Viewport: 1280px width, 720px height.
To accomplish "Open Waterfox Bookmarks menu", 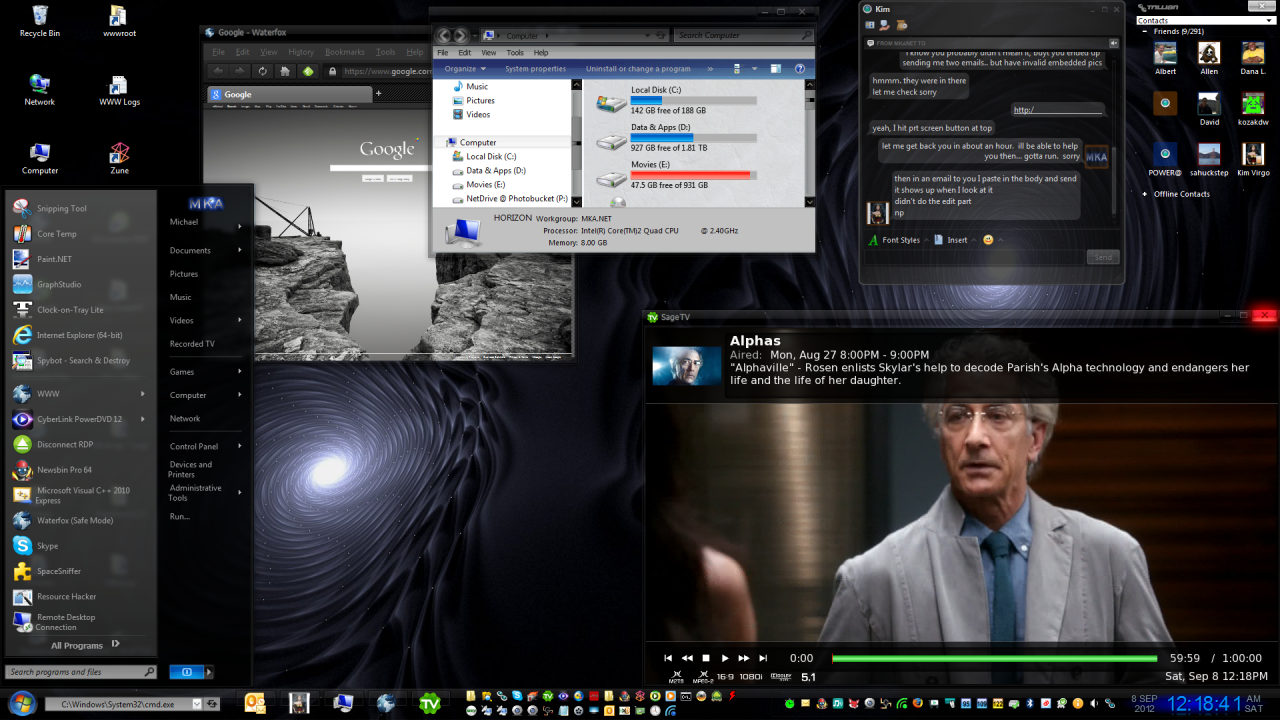I will tap(345, 52).
